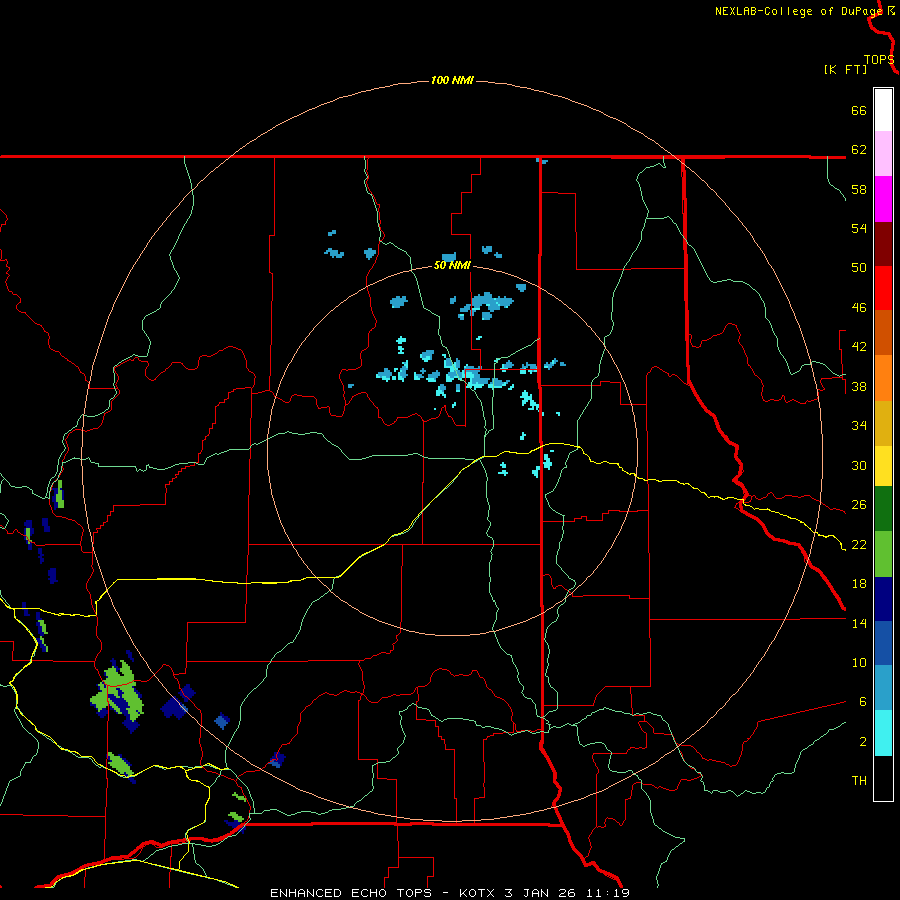The width and height of the screenshot is (900, 900).
Task: Click the legend value "2"
Action: [862, 742]
